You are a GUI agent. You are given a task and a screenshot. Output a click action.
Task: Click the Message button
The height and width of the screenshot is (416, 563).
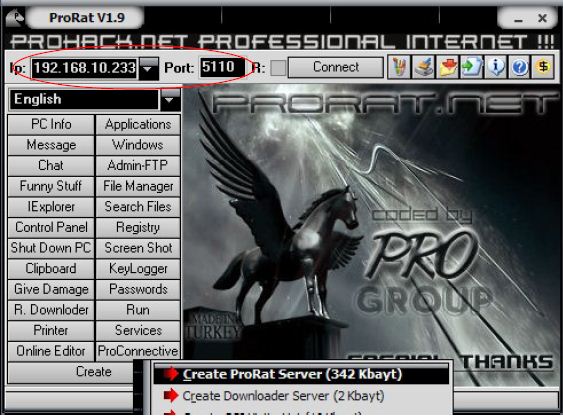[x=51, y=145]
